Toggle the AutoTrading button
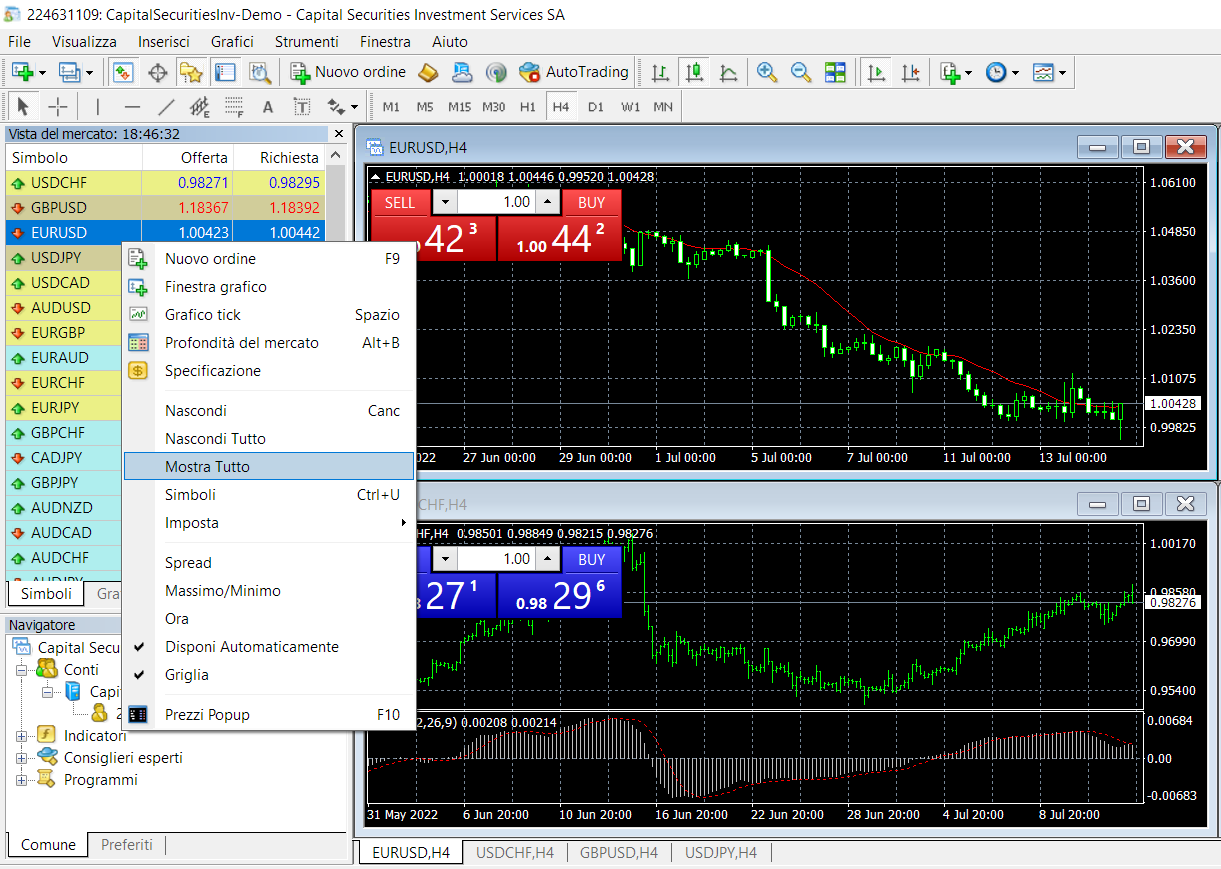The image size is (1221, 869). (574, 72)
